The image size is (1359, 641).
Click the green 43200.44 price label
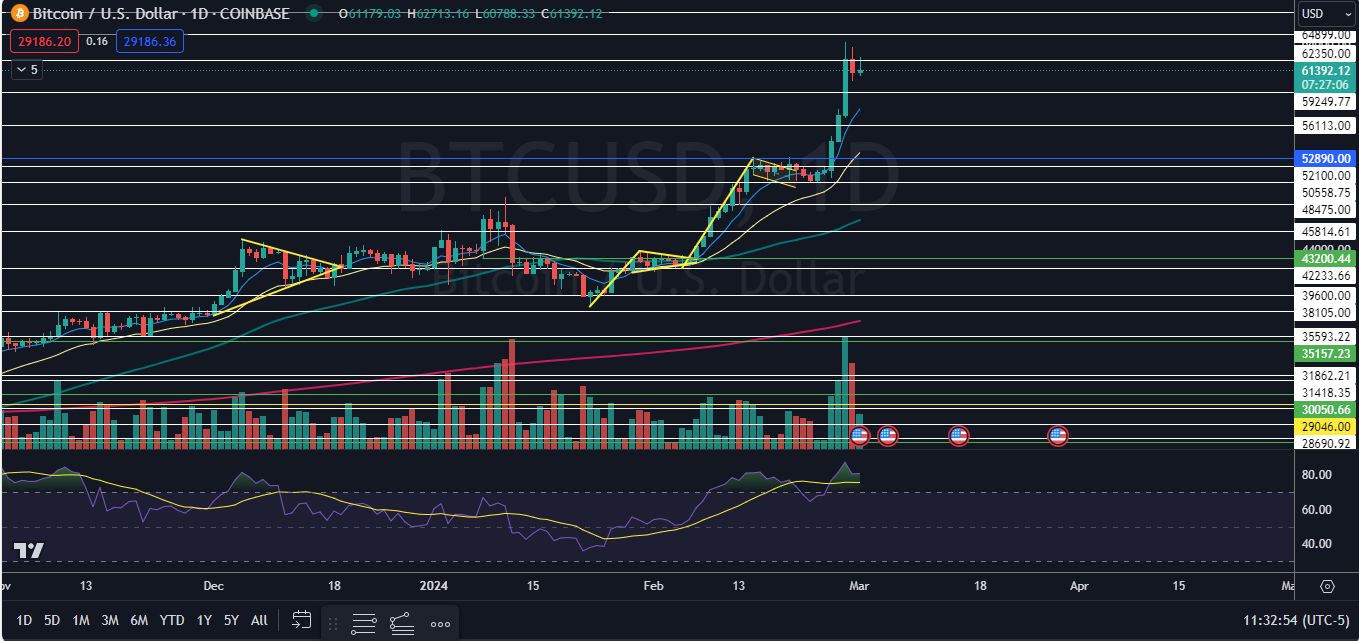point(1326,258)
